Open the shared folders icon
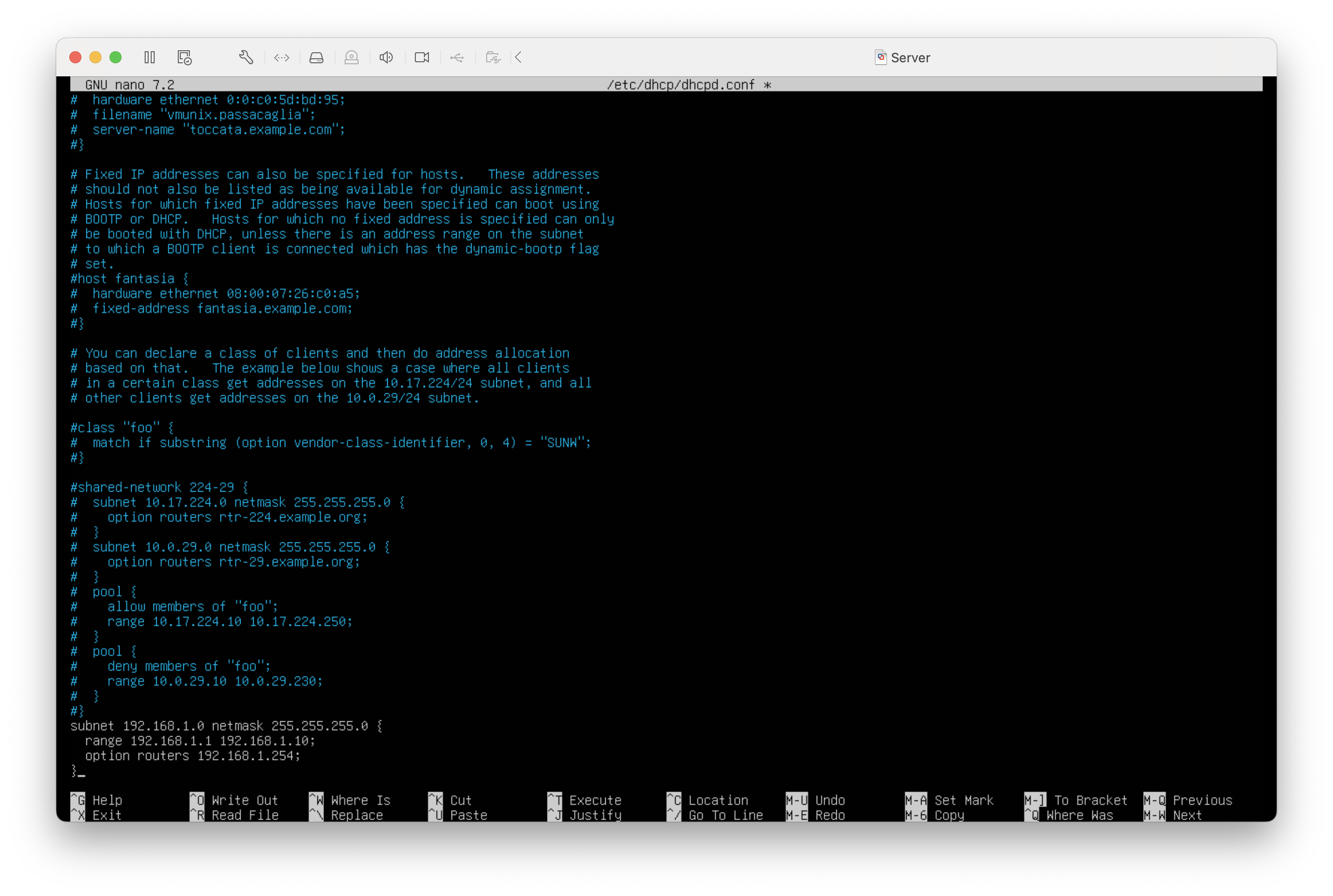 [493, 57]
